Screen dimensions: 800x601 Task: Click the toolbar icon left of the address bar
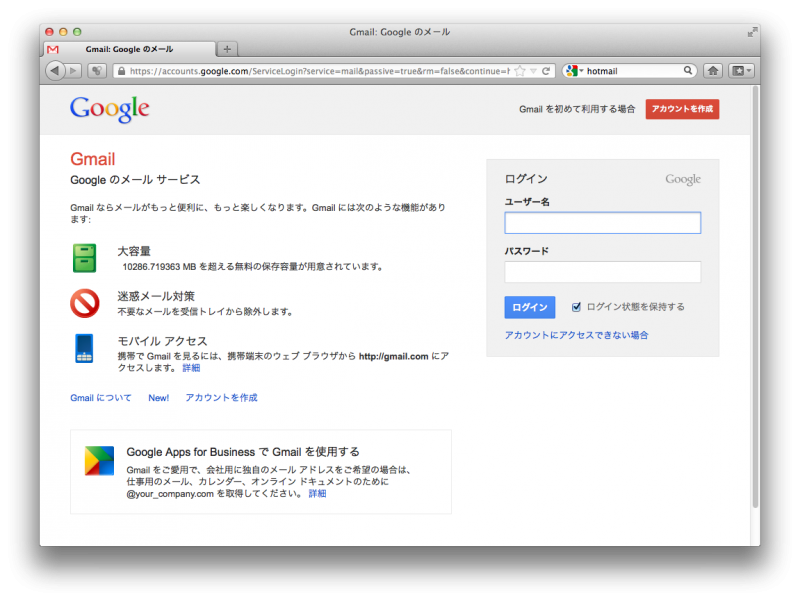tap(97, 70)
